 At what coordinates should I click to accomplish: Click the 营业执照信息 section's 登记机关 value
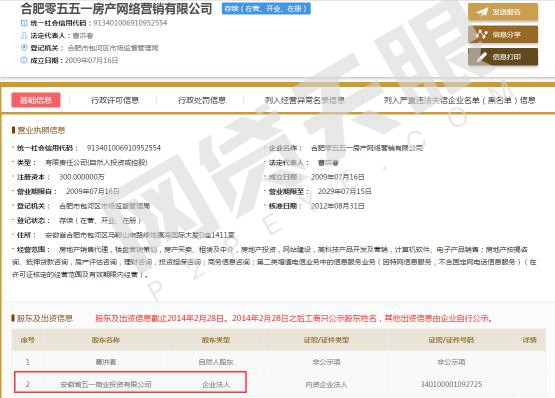coord(104,206)
